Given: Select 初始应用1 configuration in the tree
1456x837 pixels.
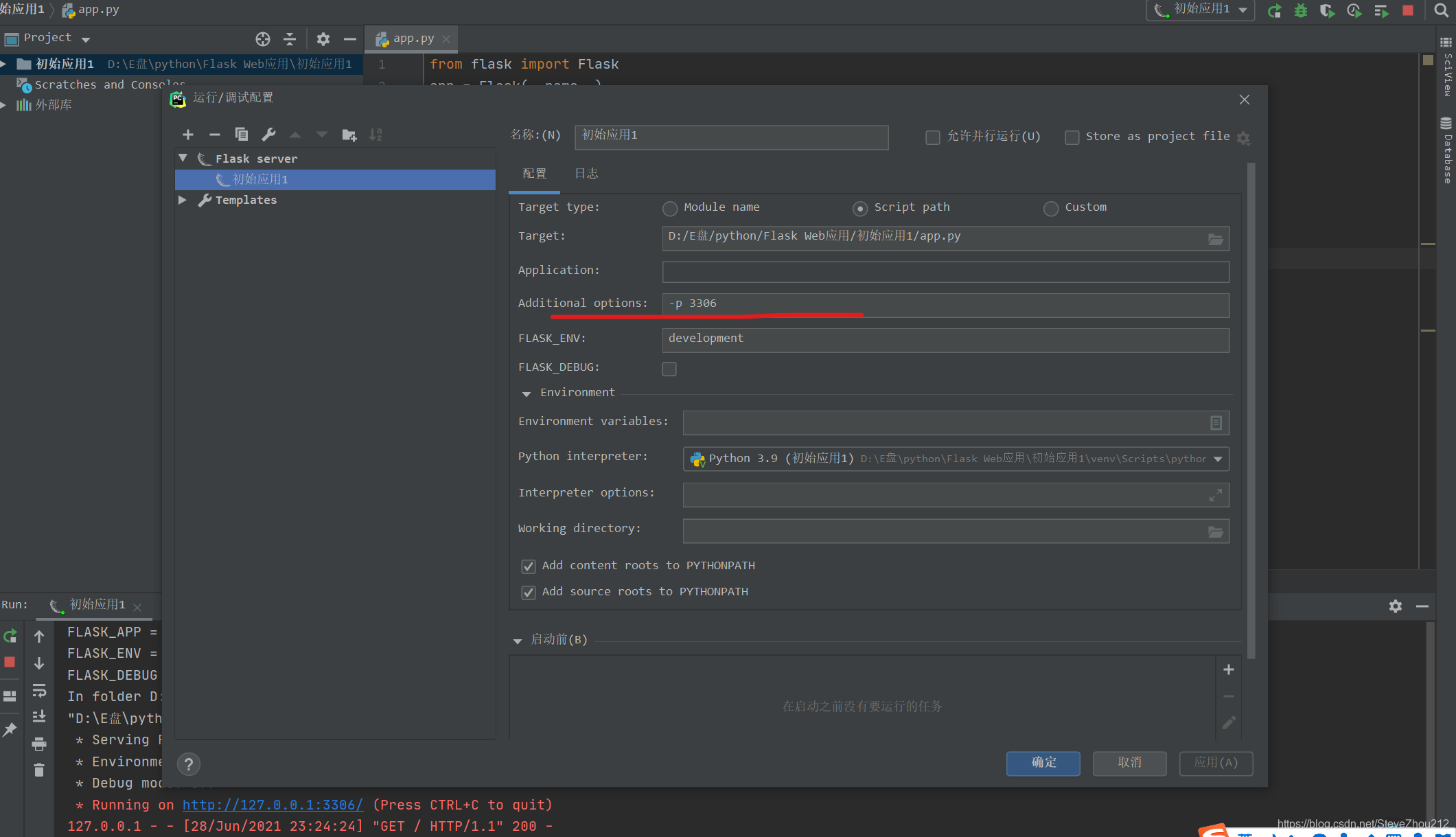Looking at the screenshot, I should [x=335, y=179].
